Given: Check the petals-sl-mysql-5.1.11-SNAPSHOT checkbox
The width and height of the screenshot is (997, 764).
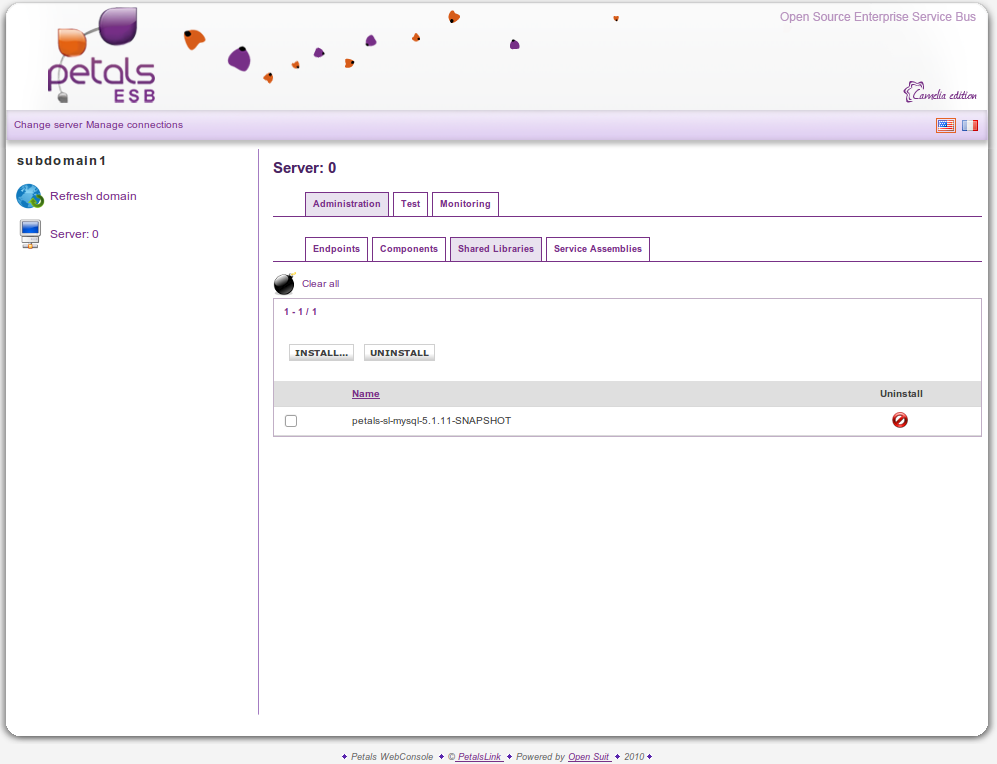Looking at the screenshot, I should click(291, 421).
